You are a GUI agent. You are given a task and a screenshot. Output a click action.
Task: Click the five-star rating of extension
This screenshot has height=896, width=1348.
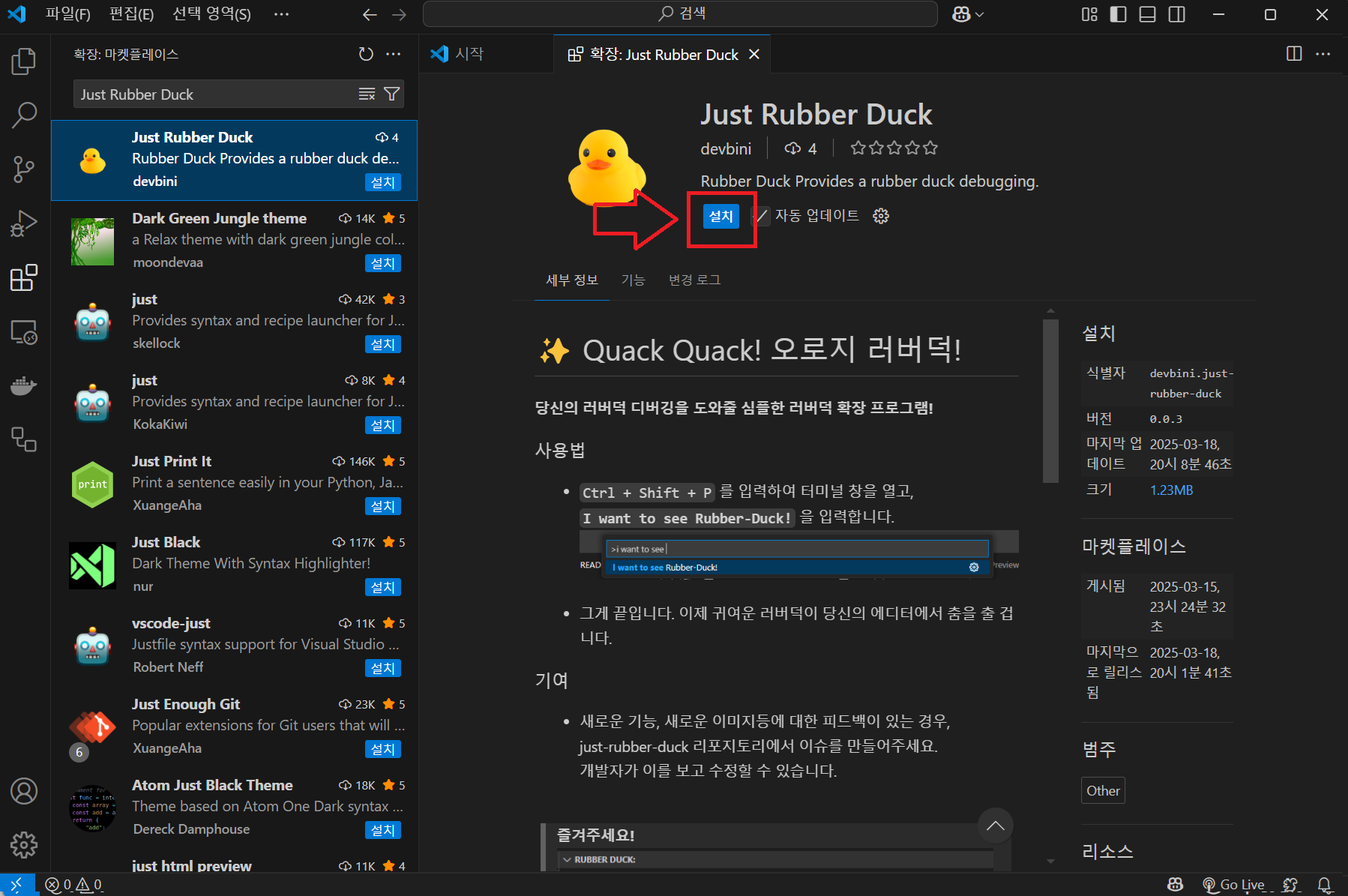[894, 148]
